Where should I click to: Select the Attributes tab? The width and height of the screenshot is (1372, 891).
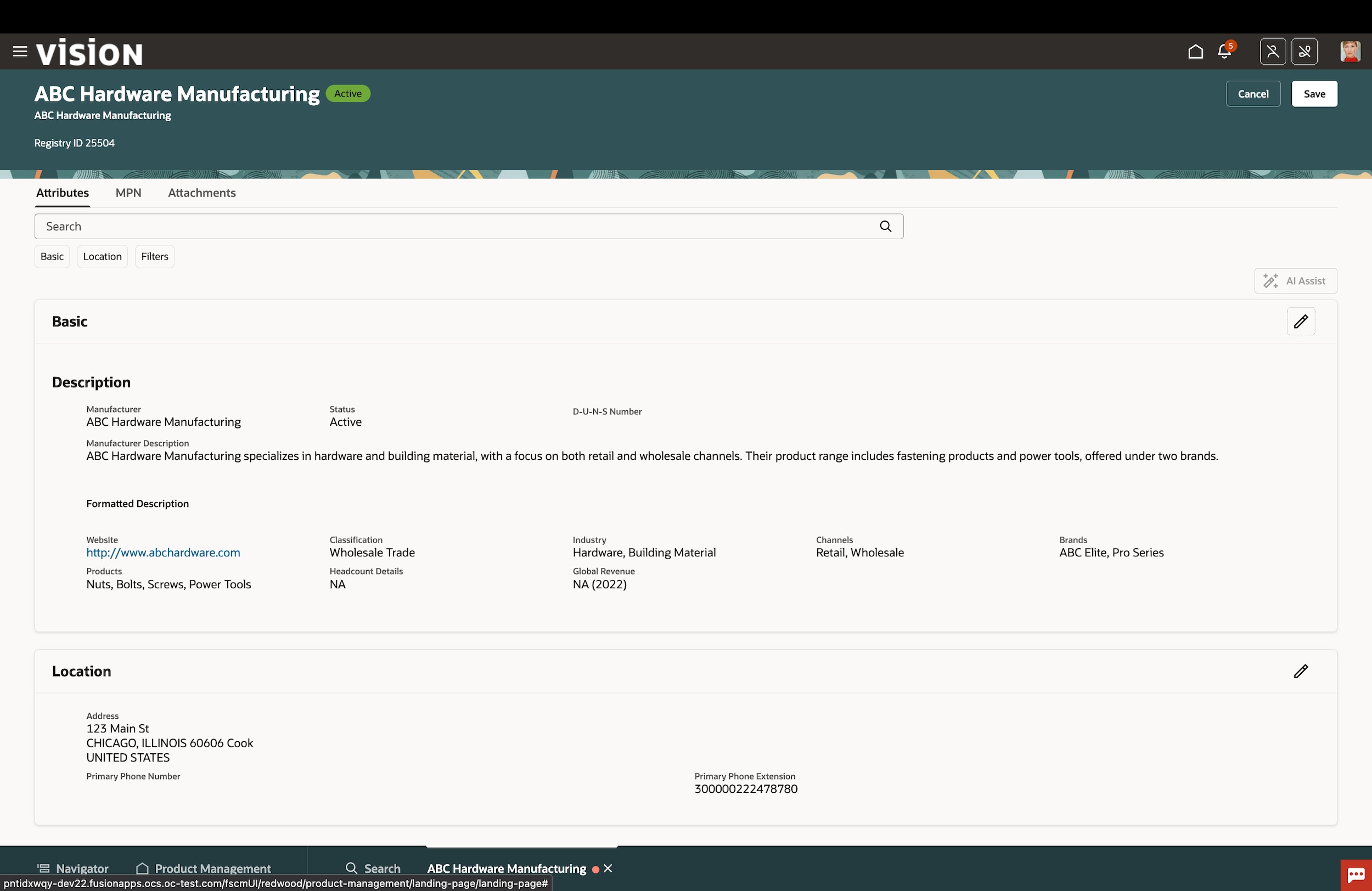(62, 193)
